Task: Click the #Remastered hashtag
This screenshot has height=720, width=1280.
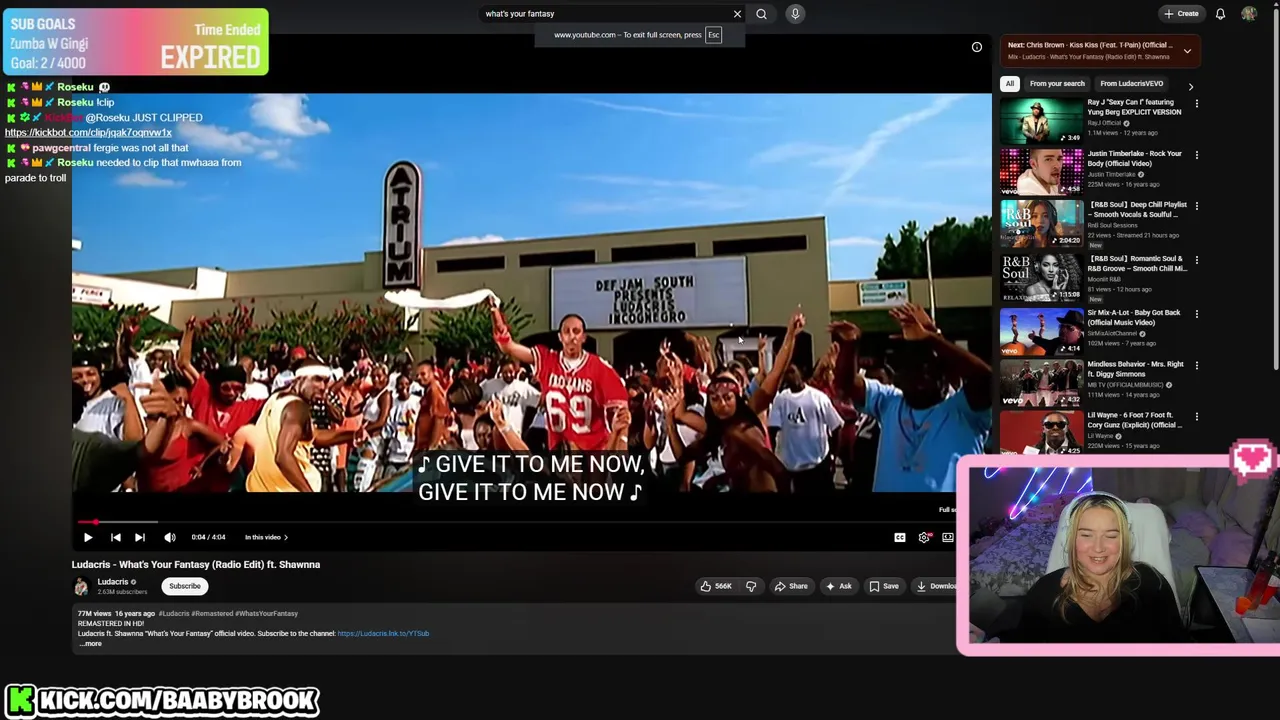Action: pos(212,613)
